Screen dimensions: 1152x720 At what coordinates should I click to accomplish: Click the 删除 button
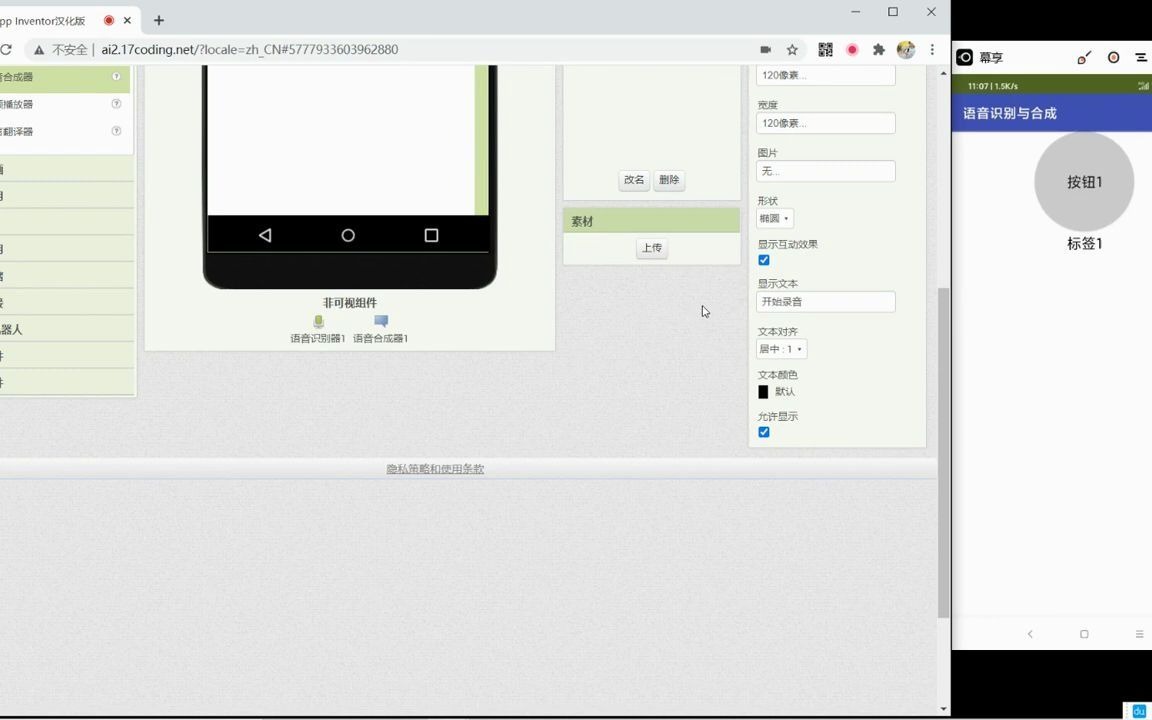tap(669, 180)
